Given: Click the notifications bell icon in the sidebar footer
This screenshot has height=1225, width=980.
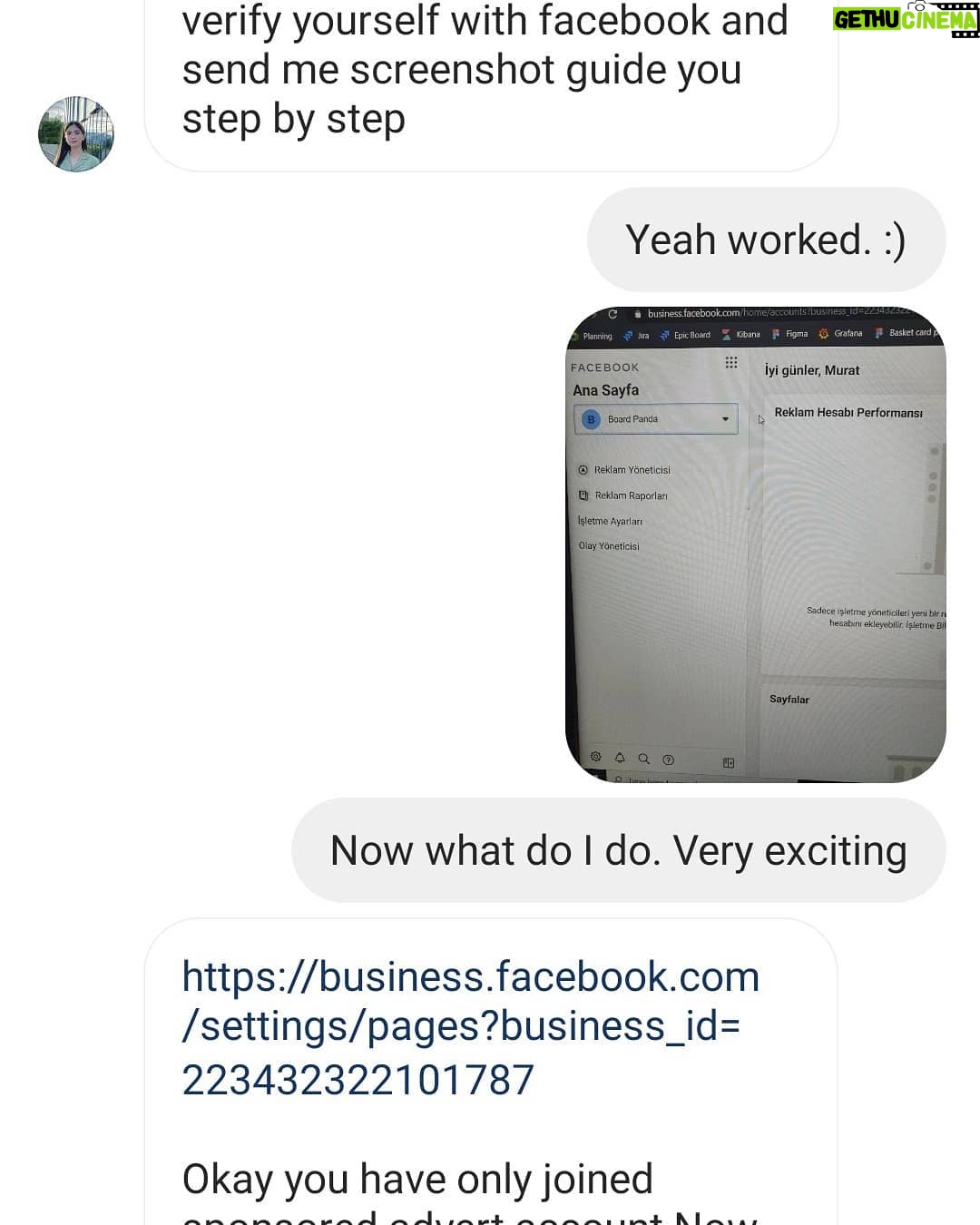Looking at the screenshot, I should coord(620,758).
